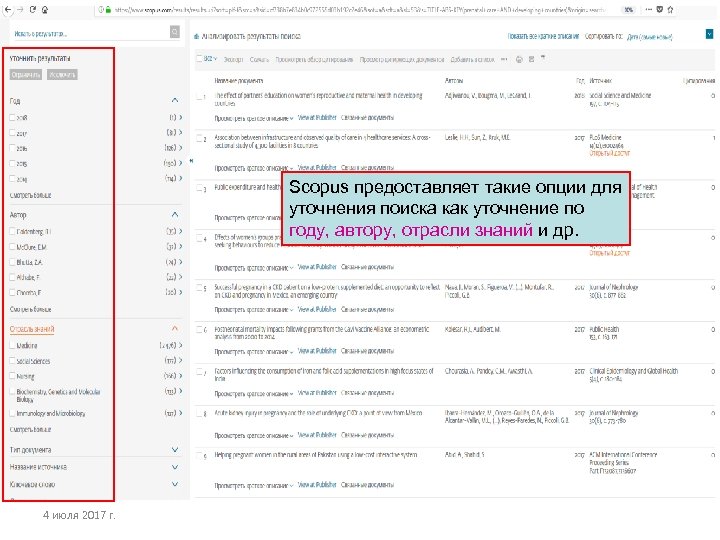Expand the Название источника filter
The image size is (720, 540).
[x=174, y=467]
